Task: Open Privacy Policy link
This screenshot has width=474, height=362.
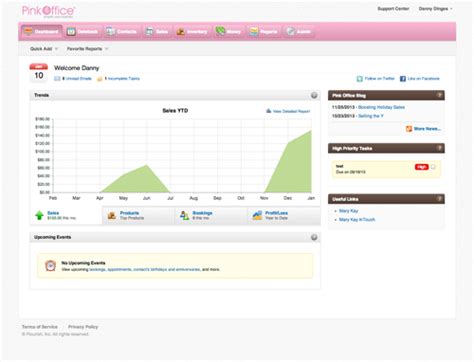Action: tap(83, 327)
